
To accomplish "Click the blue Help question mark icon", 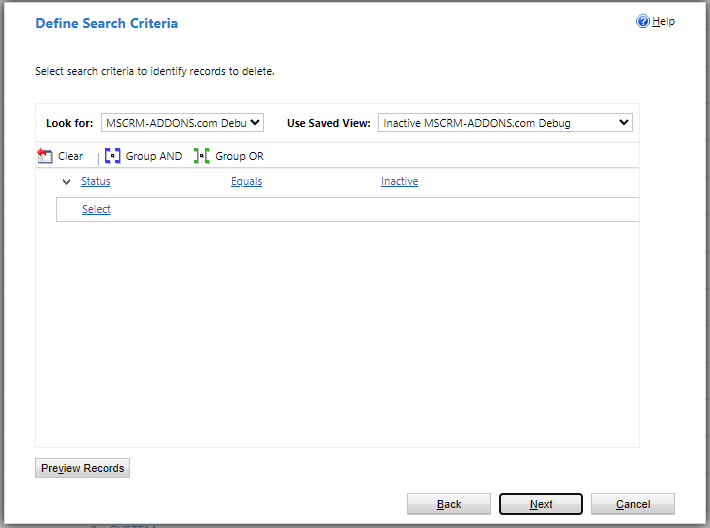I will point(643,21).
